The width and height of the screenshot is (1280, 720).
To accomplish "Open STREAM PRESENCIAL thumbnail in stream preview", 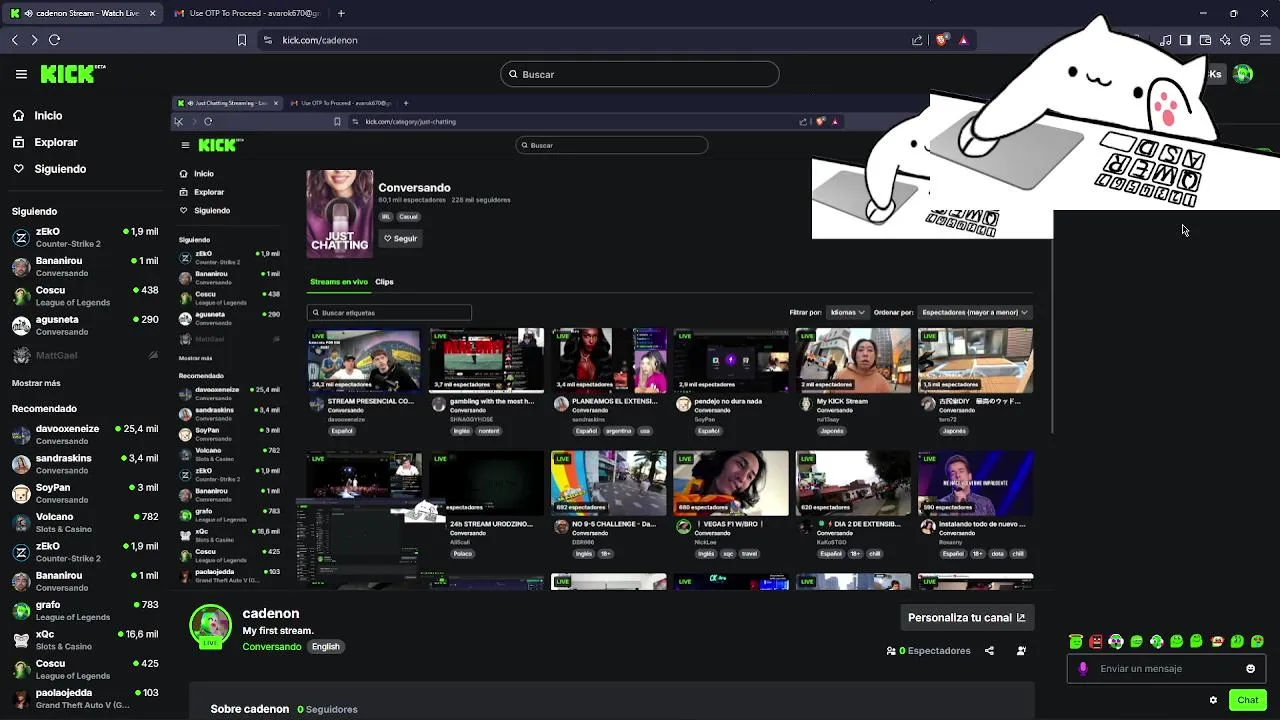I will [364, 360].
